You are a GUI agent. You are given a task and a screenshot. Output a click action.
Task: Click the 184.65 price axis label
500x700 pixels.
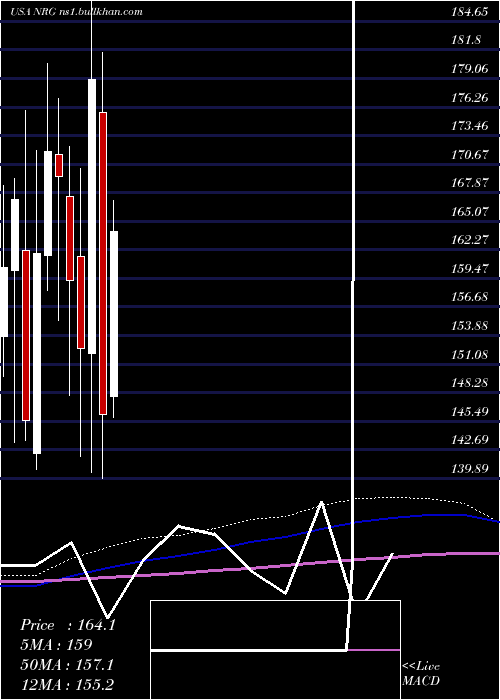[x=469, y=12]
